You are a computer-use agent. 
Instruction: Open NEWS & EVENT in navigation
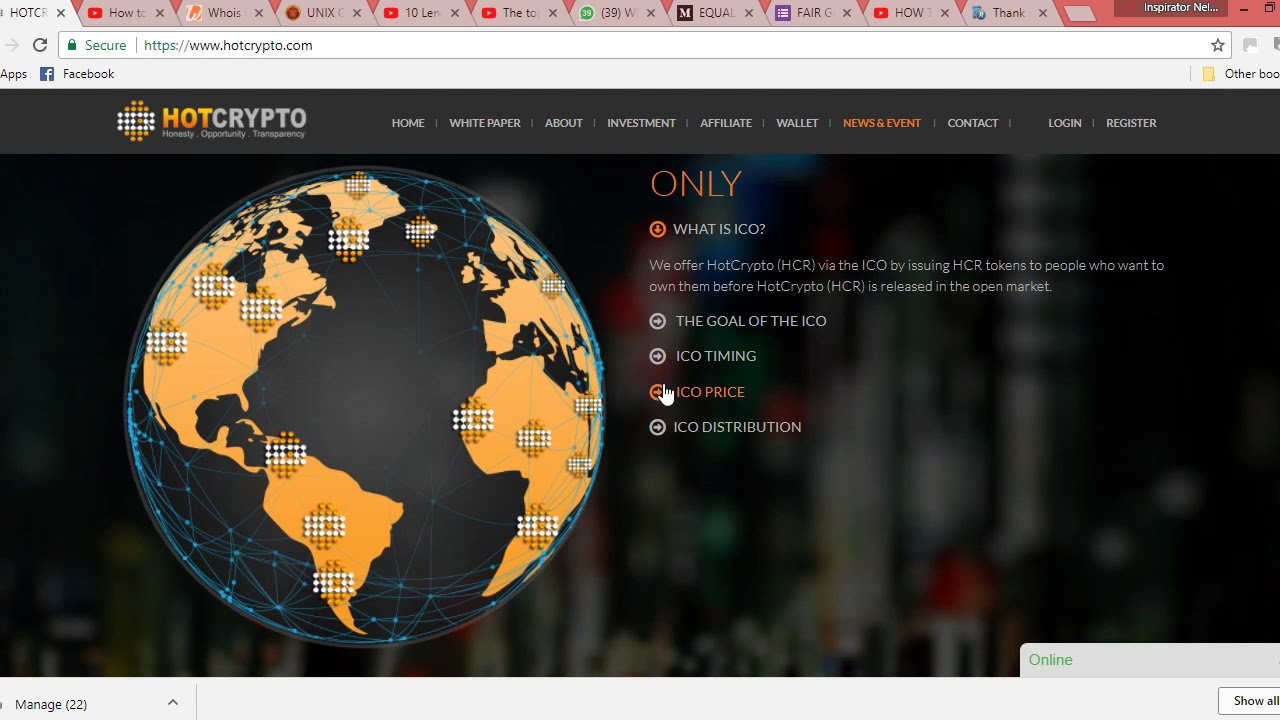point(882,123)
